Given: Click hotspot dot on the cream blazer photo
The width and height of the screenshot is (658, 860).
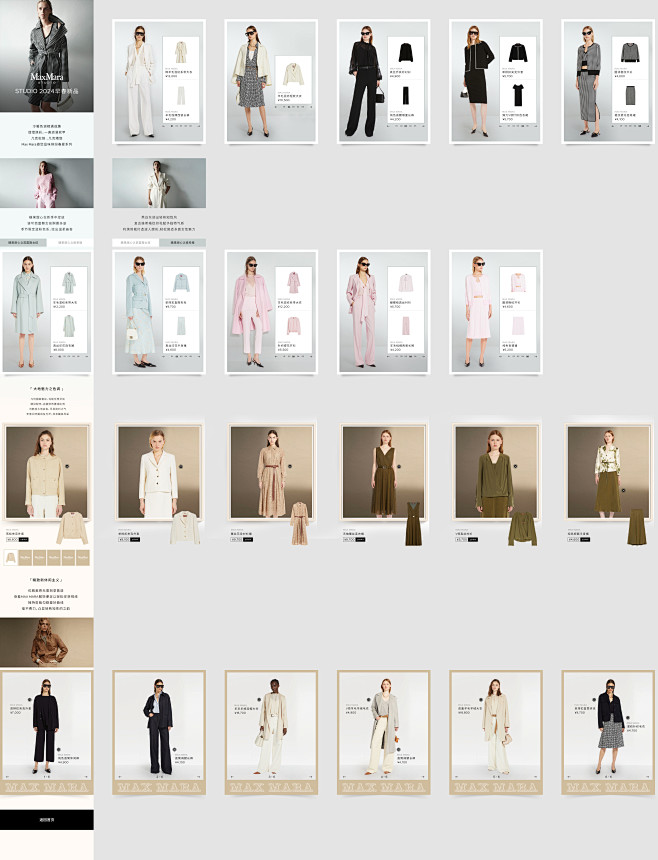Looking at the screenshot, I should click(x=180, y=466).
